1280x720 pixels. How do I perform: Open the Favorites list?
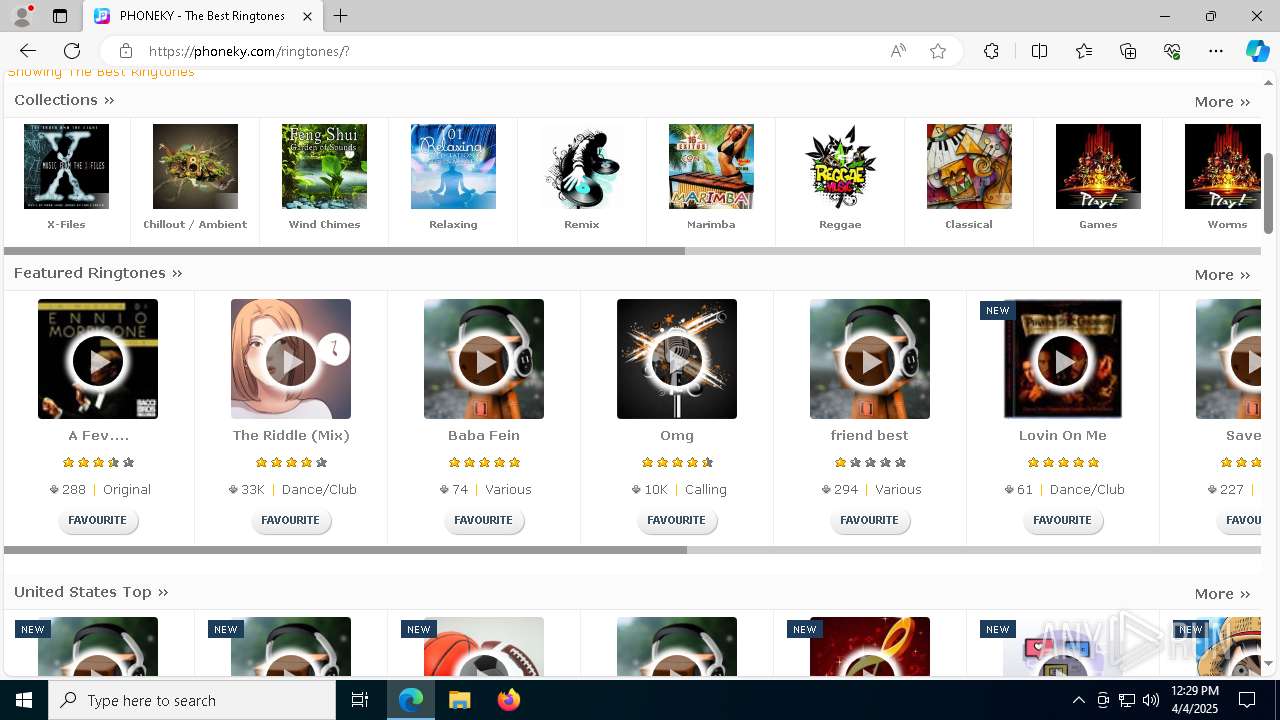click(1084, 51)
